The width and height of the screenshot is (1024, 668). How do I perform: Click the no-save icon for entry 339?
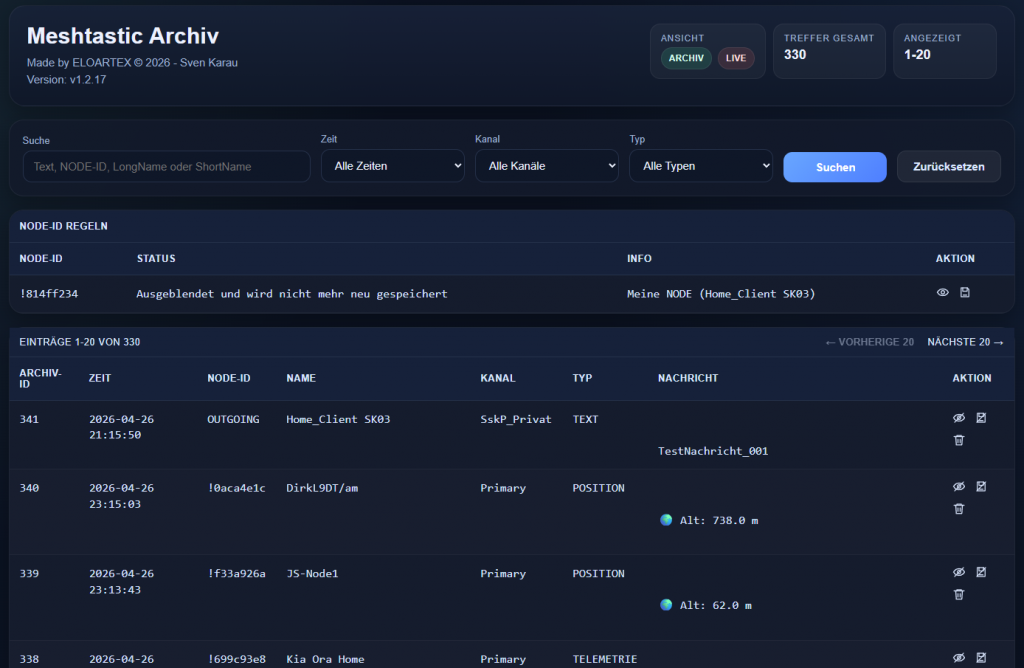tap(981, 572)
